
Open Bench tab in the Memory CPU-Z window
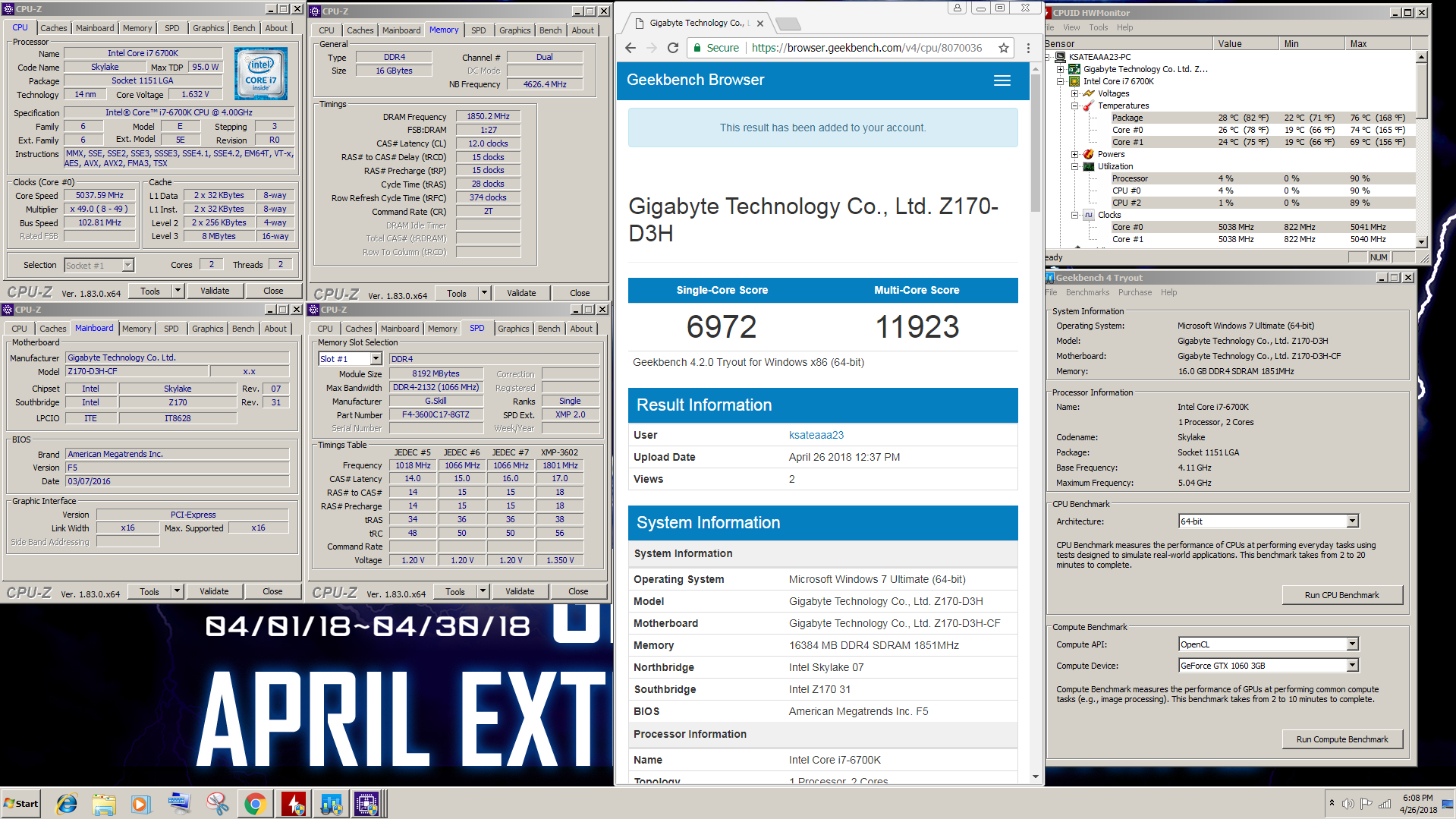point(550,30)
